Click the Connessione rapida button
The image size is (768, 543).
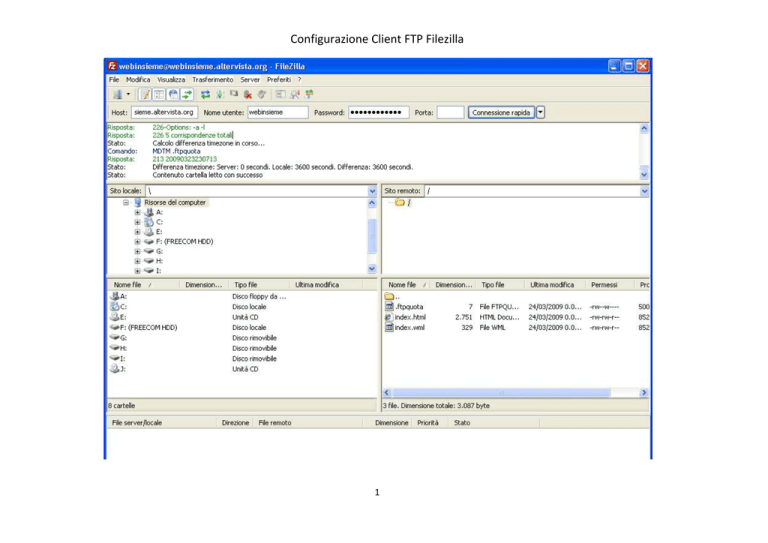point(500,113)
